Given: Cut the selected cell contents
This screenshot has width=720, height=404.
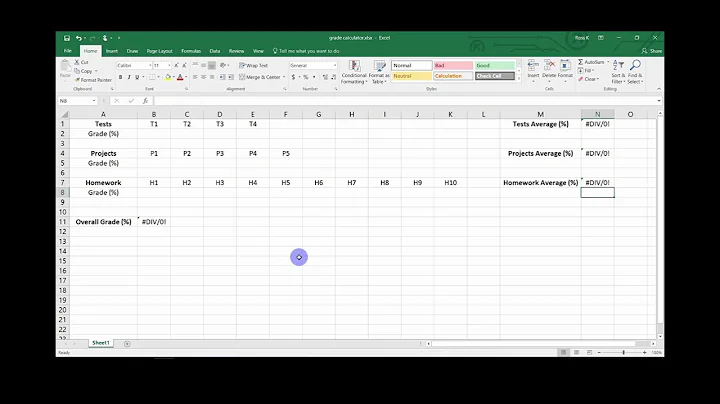Looking at the screenshot, I should [x=81, y=62].
